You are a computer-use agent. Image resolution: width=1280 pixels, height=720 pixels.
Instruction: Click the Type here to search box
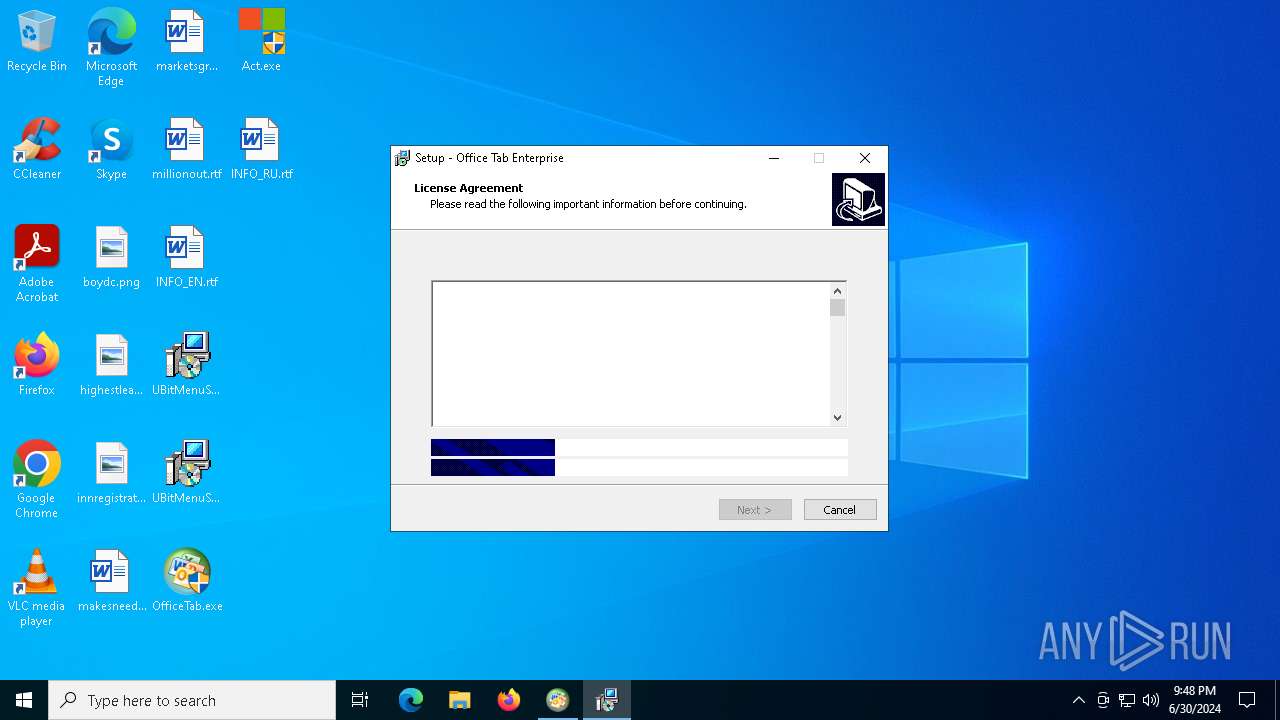click(192, 700)
